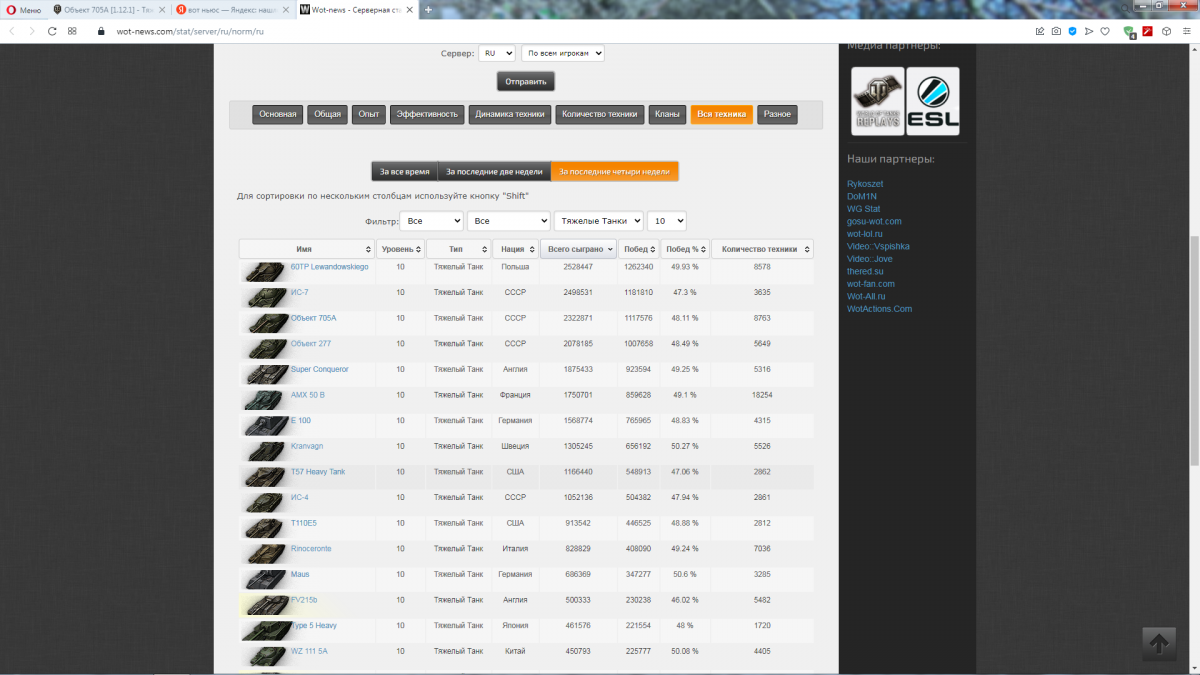Click the Opera snapshot camera icon
Viewport: 1200px width, 675px height.
tap(1056, 31)
